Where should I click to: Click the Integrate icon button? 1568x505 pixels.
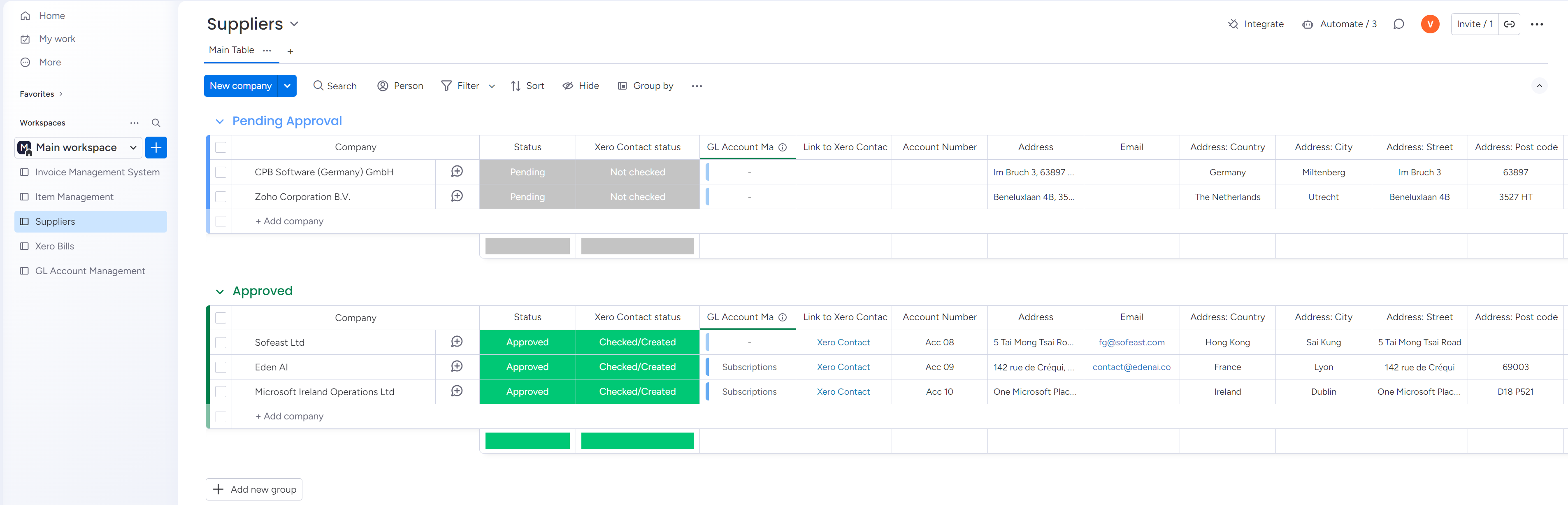coord(1233,24)
